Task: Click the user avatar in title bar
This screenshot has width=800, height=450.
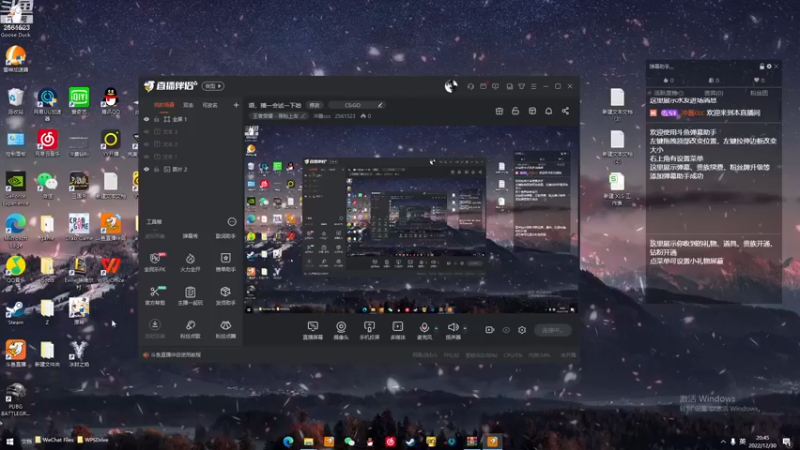Action: 451,86
